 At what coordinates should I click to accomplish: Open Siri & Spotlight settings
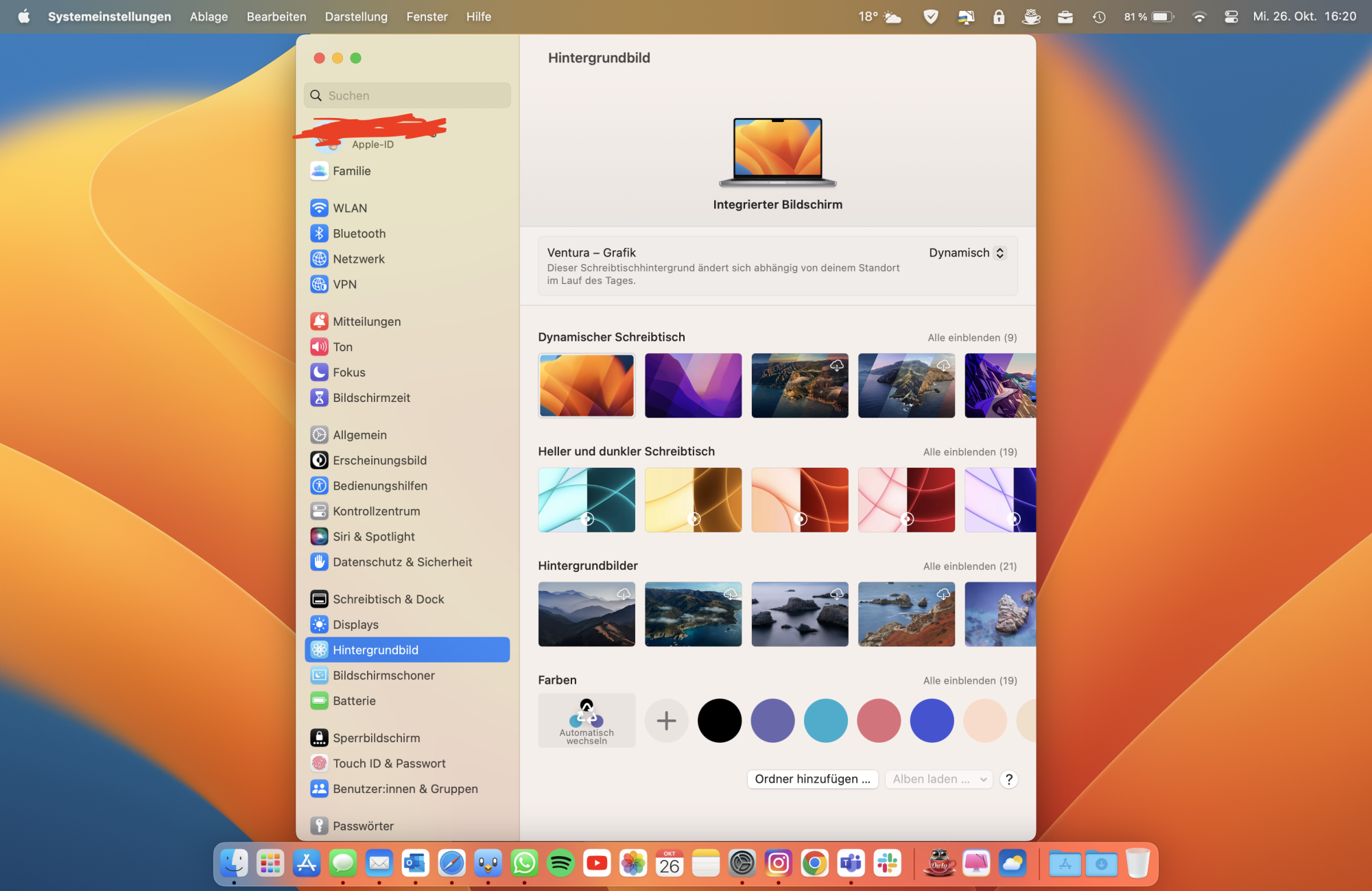pos(373,536)
